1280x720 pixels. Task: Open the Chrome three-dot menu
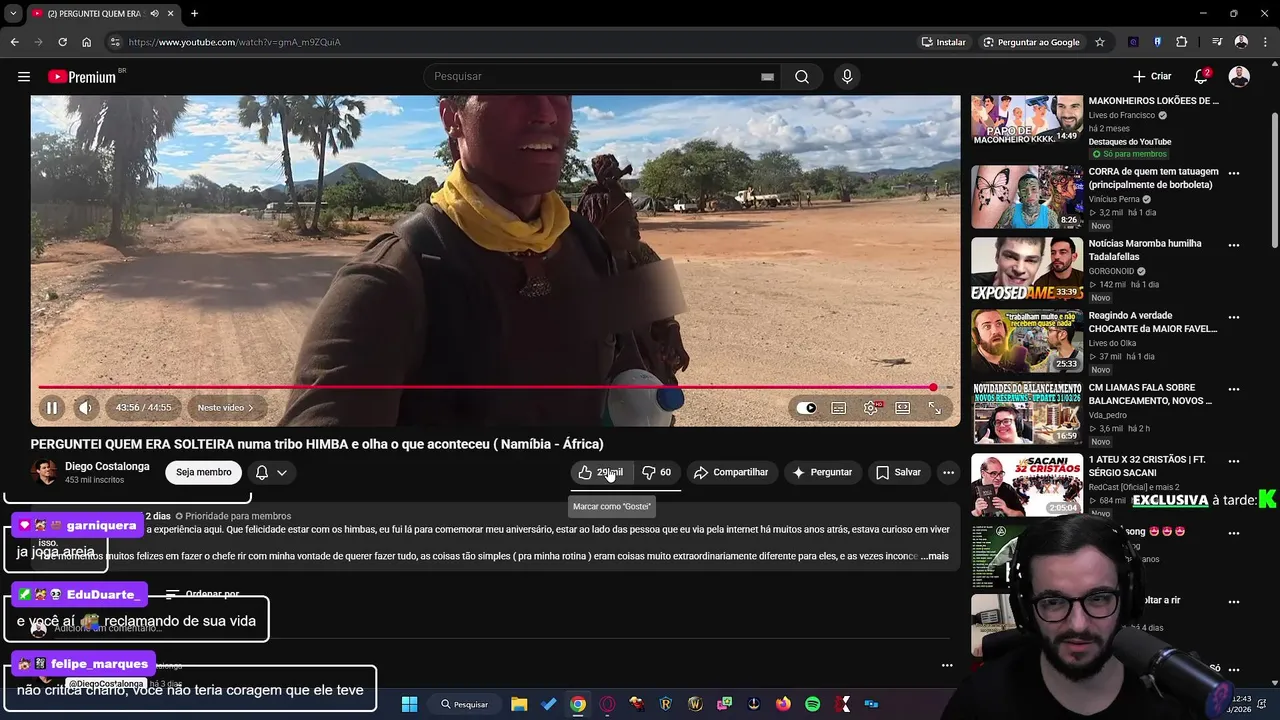pos(1264,42)
